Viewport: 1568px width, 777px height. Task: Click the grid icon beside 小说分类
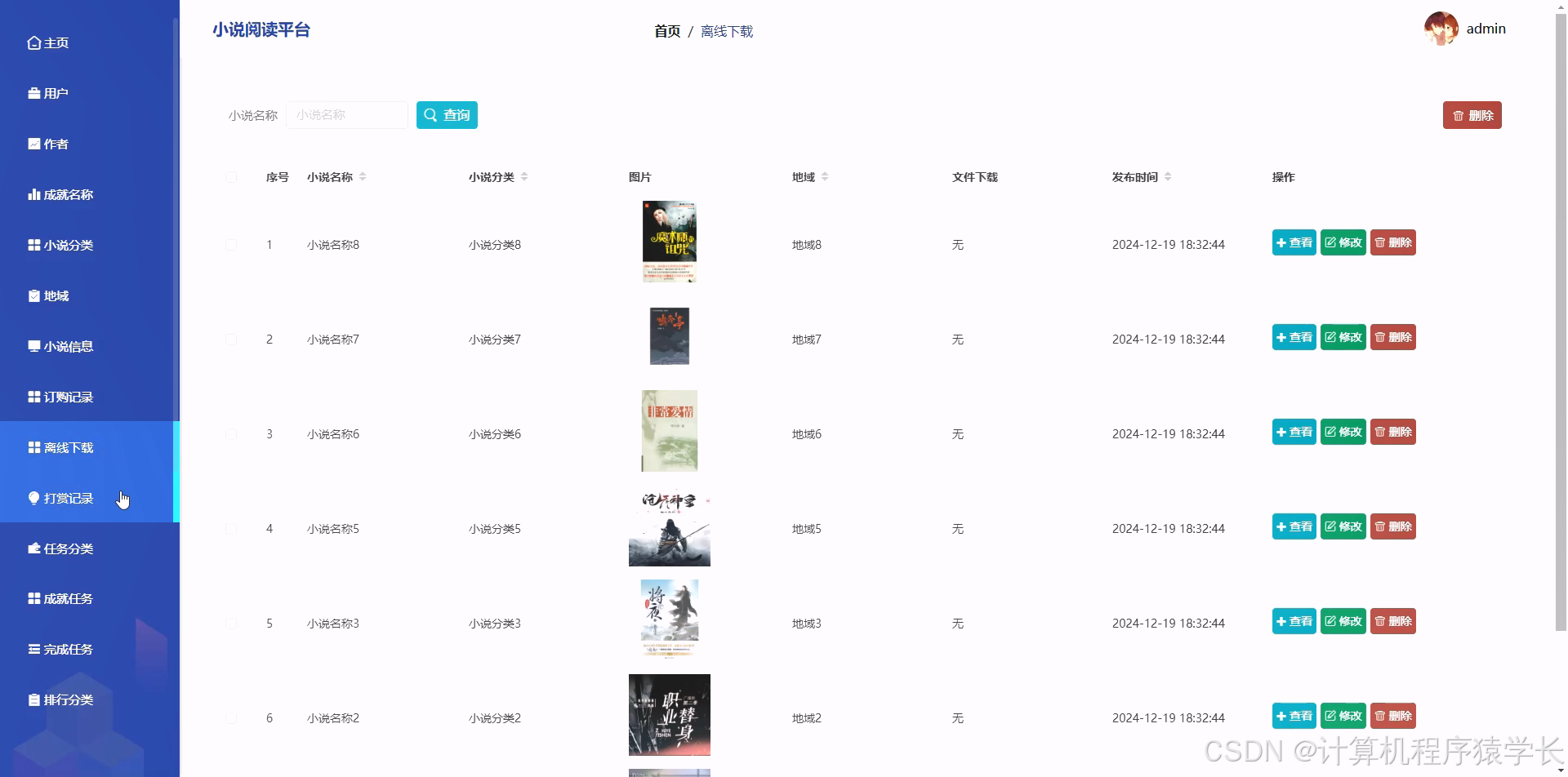33,246
